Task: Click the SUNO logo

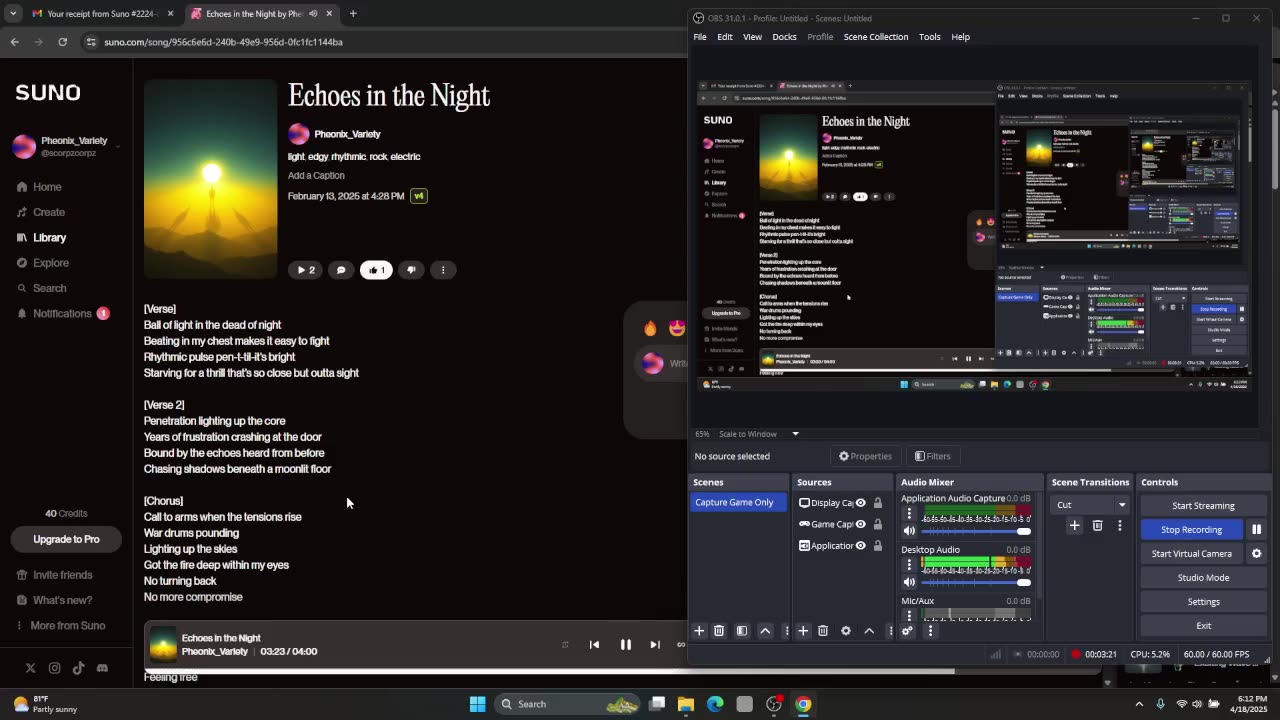Action: (x=48, y=93)
